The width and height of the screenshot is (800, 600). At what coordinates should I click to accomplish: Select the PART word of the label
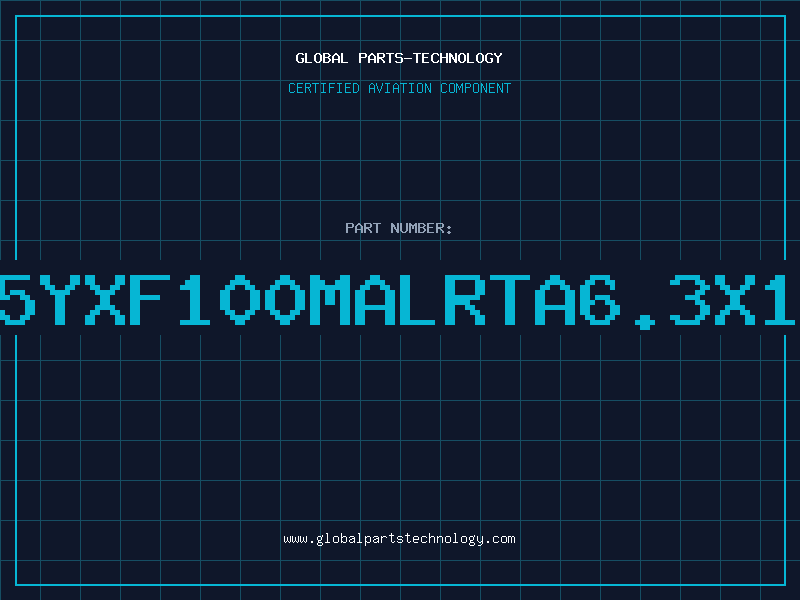(x=363, y=228)
